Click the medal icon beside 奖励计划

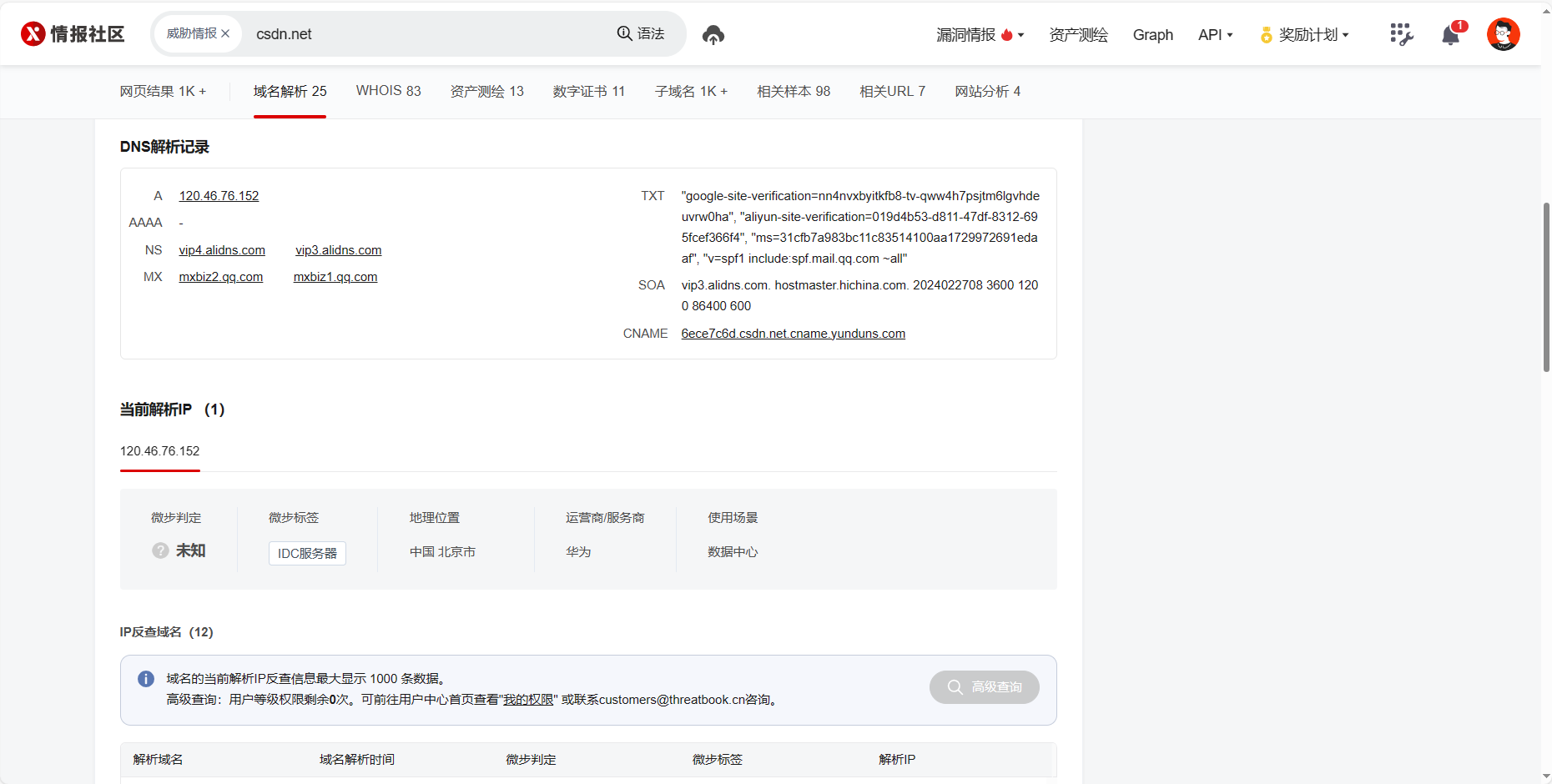tap(1266, 35)
